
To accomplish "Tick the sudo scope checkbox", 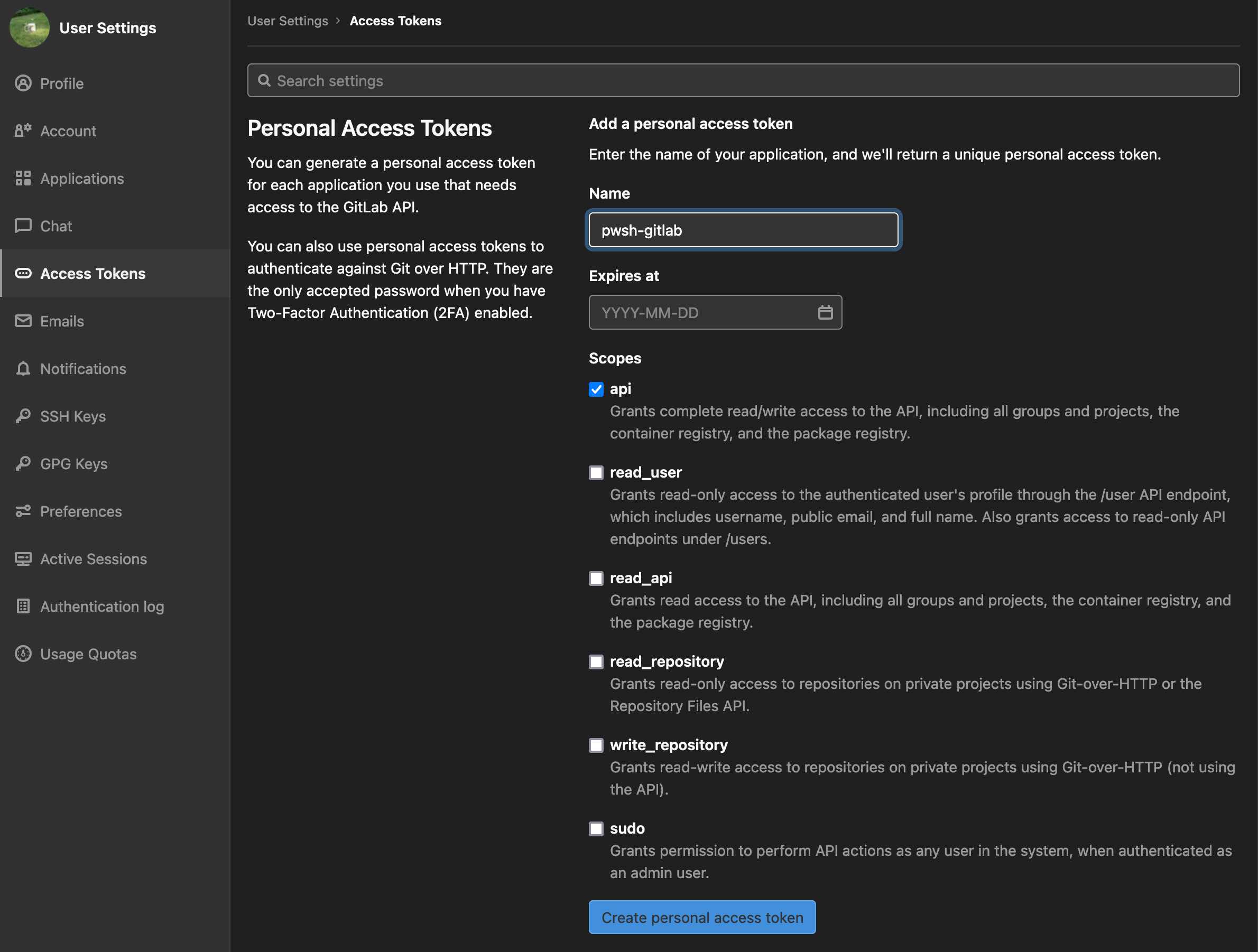I will tap(596, 829).
